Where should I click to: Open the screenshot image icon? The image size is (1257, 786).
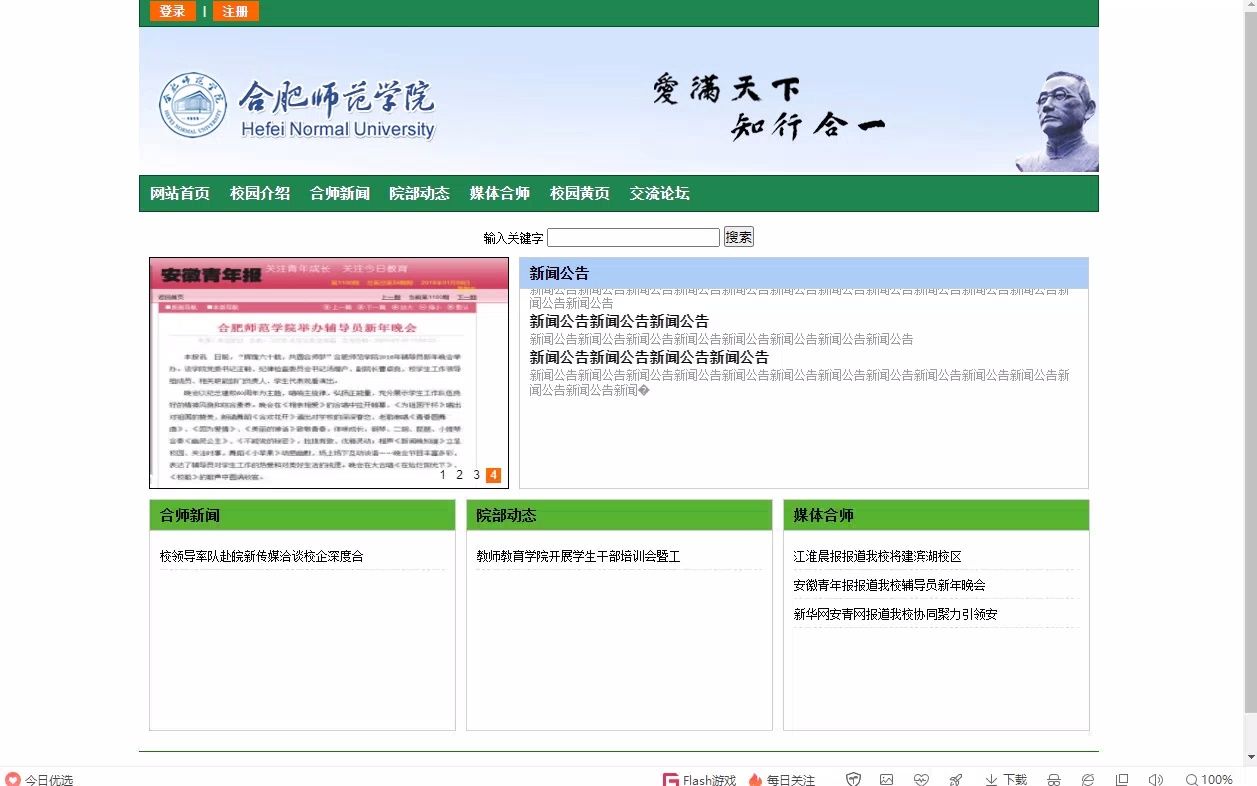(x=887, y=779)
